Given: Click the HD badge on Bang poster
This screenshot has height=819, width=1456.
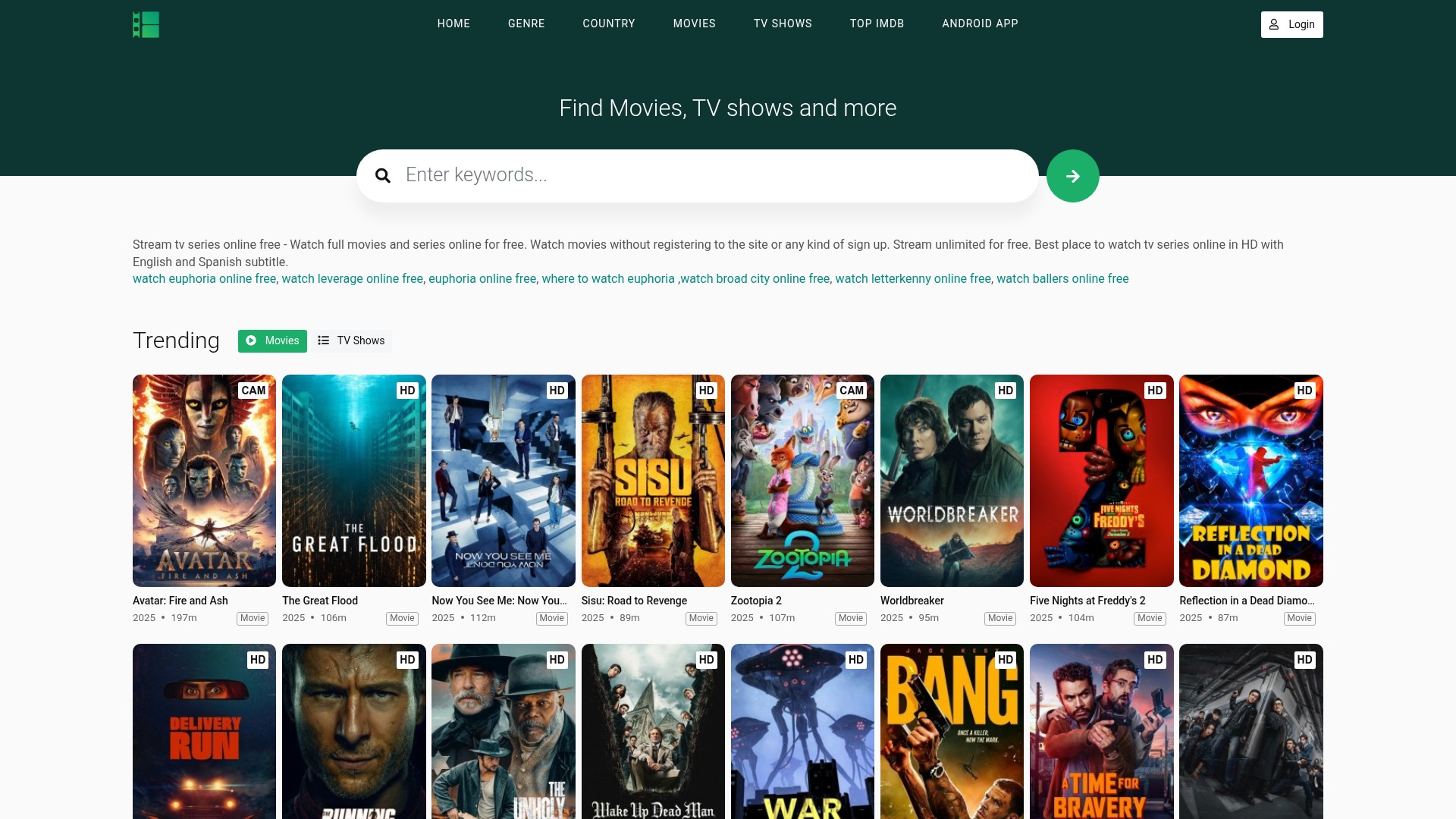Looking at the screenshot, I should tap(1006, 660).
